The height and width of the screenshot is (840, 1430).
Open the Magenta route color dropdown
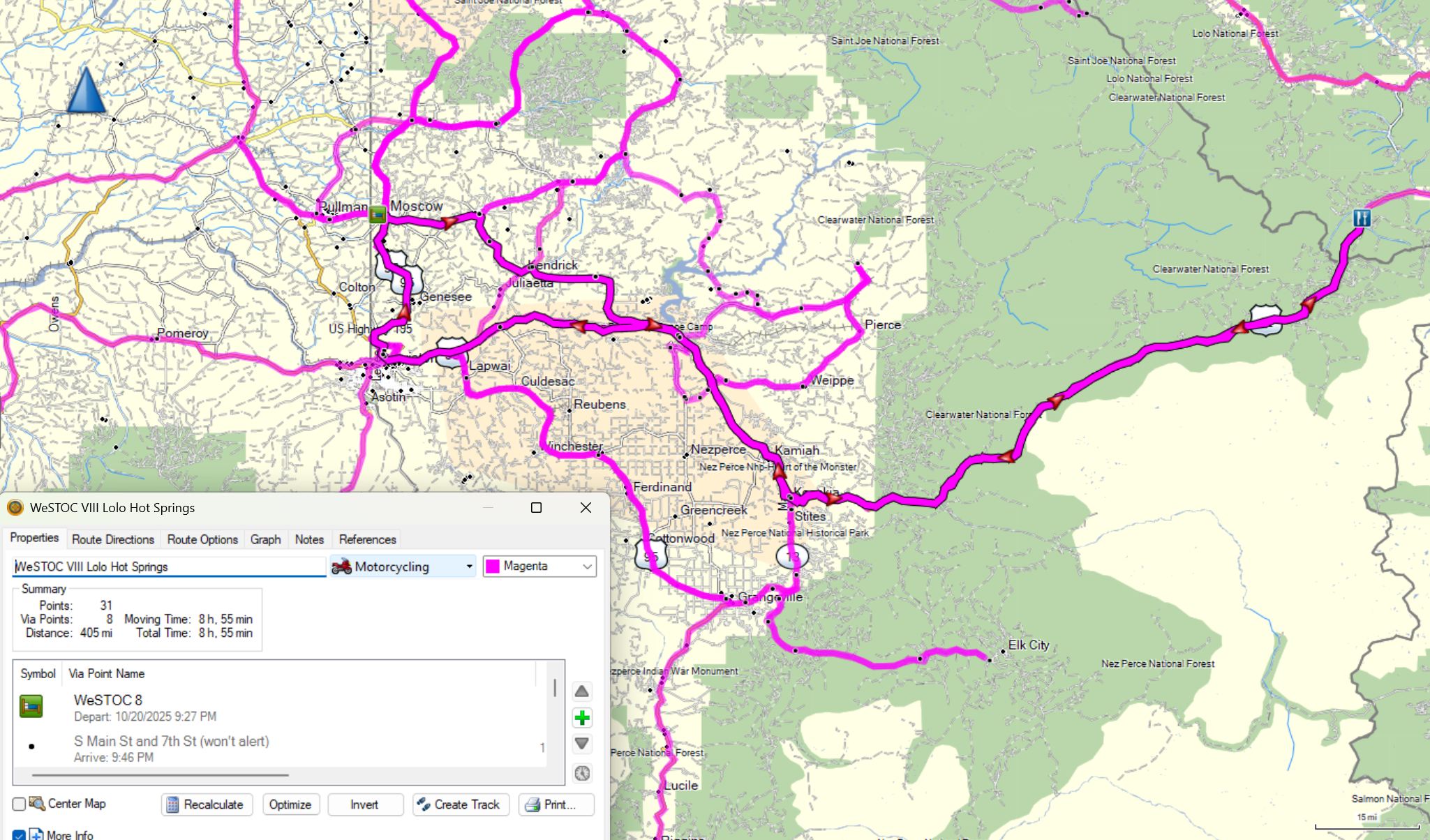[x=588, y=567]
